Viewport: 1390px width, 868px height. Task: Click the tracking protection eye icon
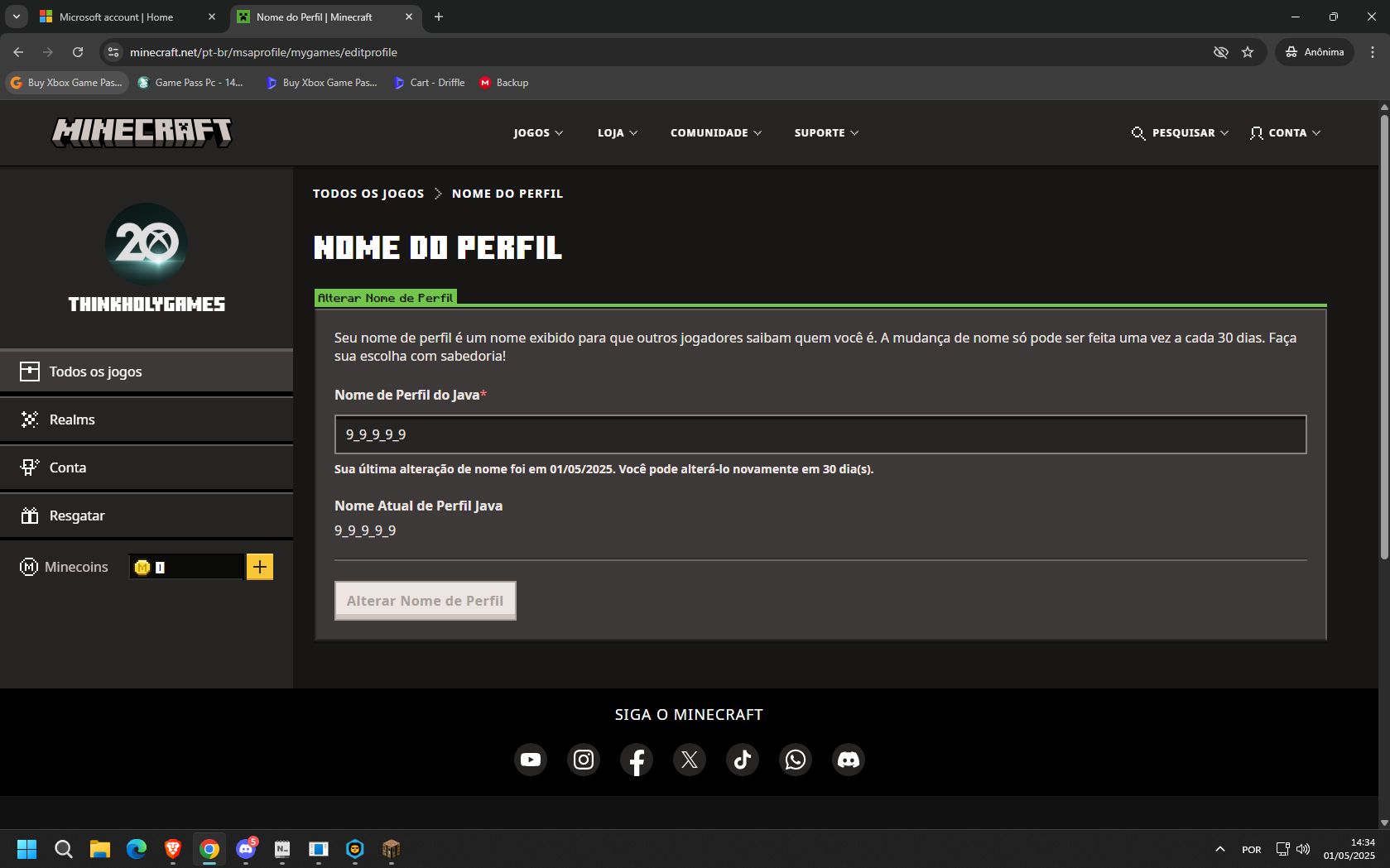pos(1220,52)
